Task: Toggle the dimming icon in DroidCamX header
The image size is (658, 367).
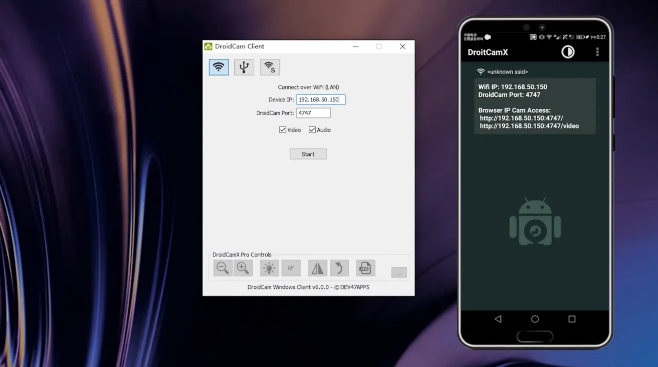Action: 568,52
